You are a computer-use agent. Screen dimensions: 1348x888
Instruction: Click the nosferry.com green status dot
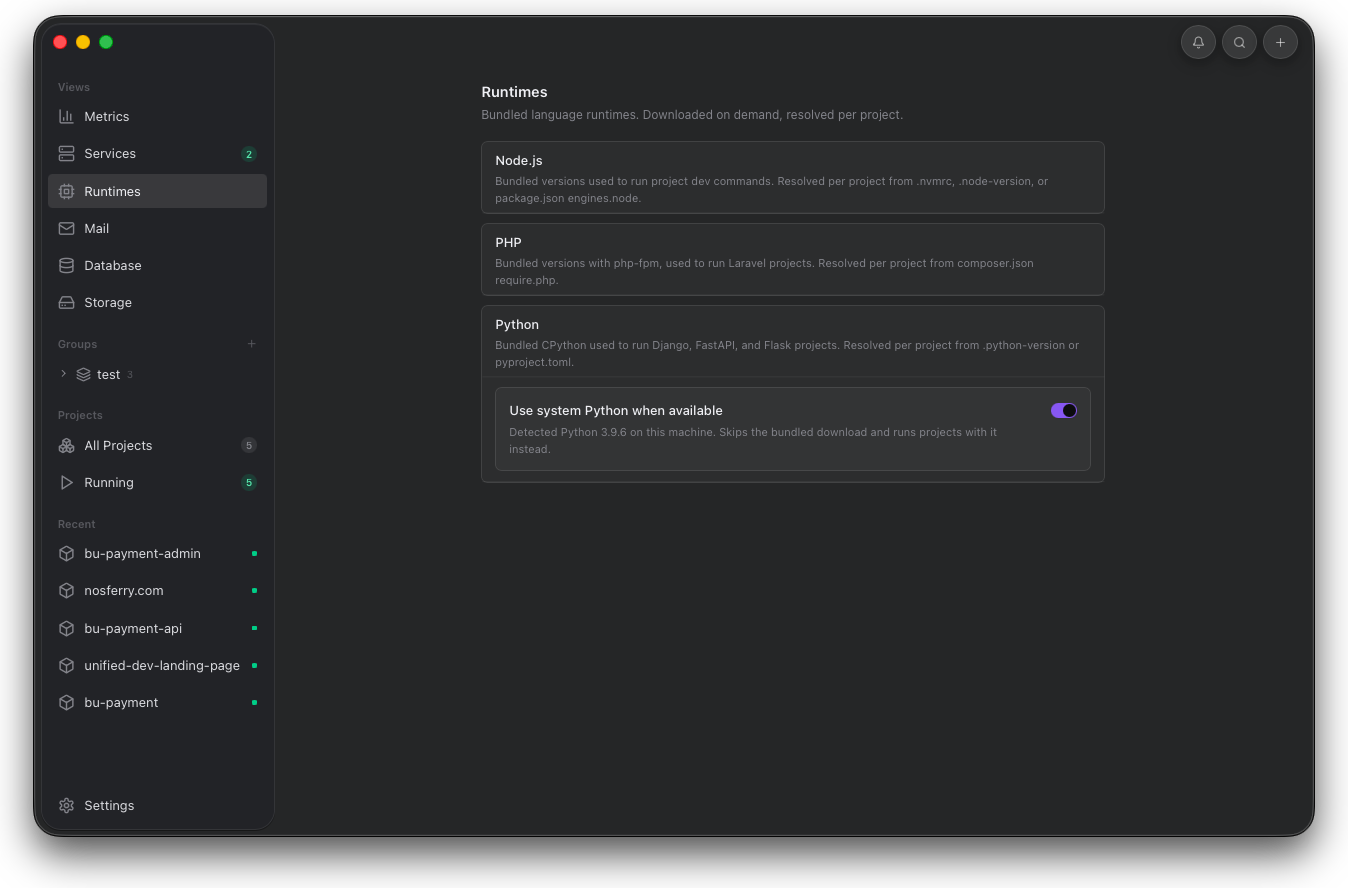(254, 590)
